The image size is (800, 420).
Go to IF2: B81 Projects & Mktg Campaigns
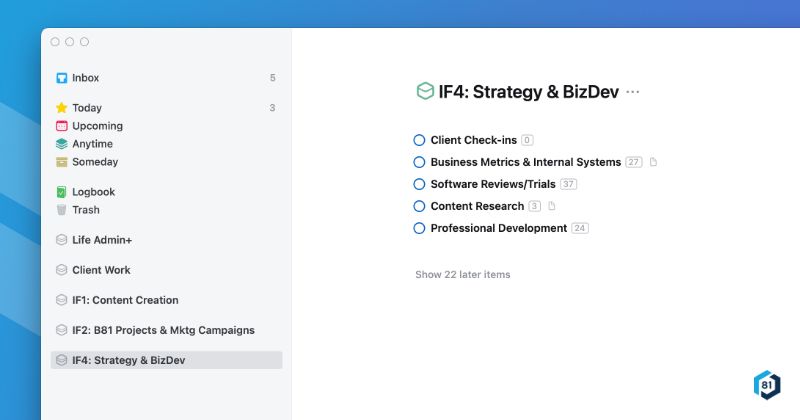pos(163,330)
